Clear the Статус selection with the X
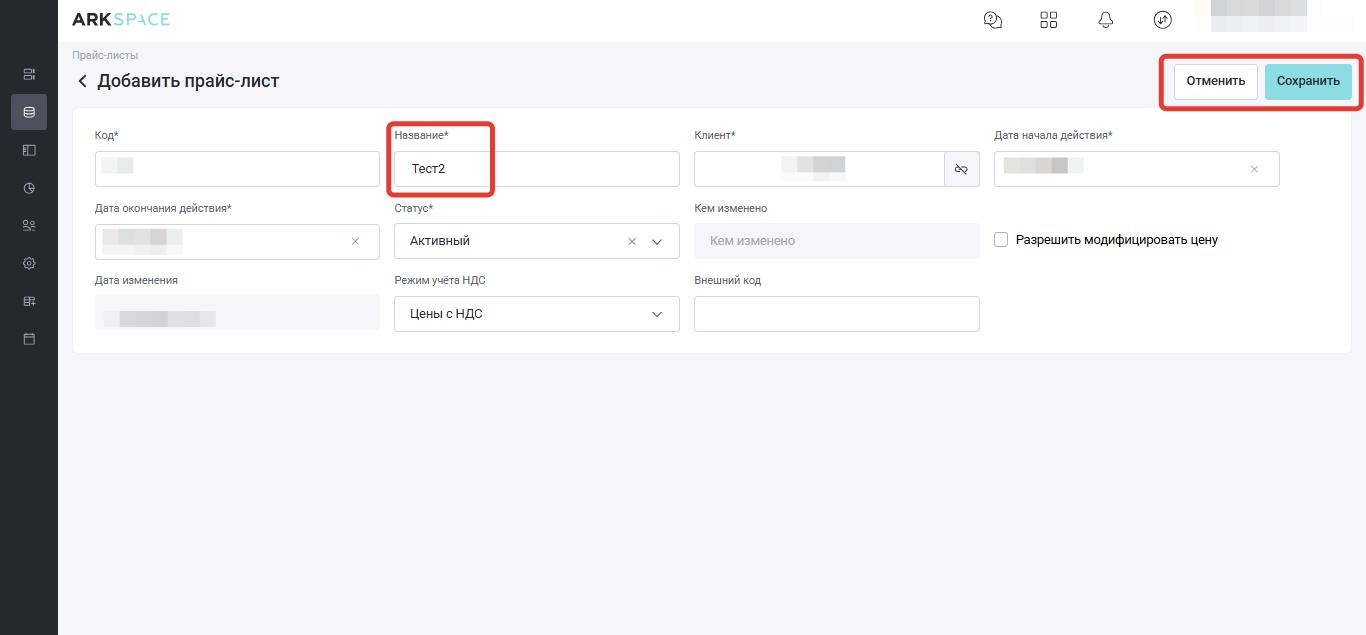The image size is (1366, 635). 632,241
